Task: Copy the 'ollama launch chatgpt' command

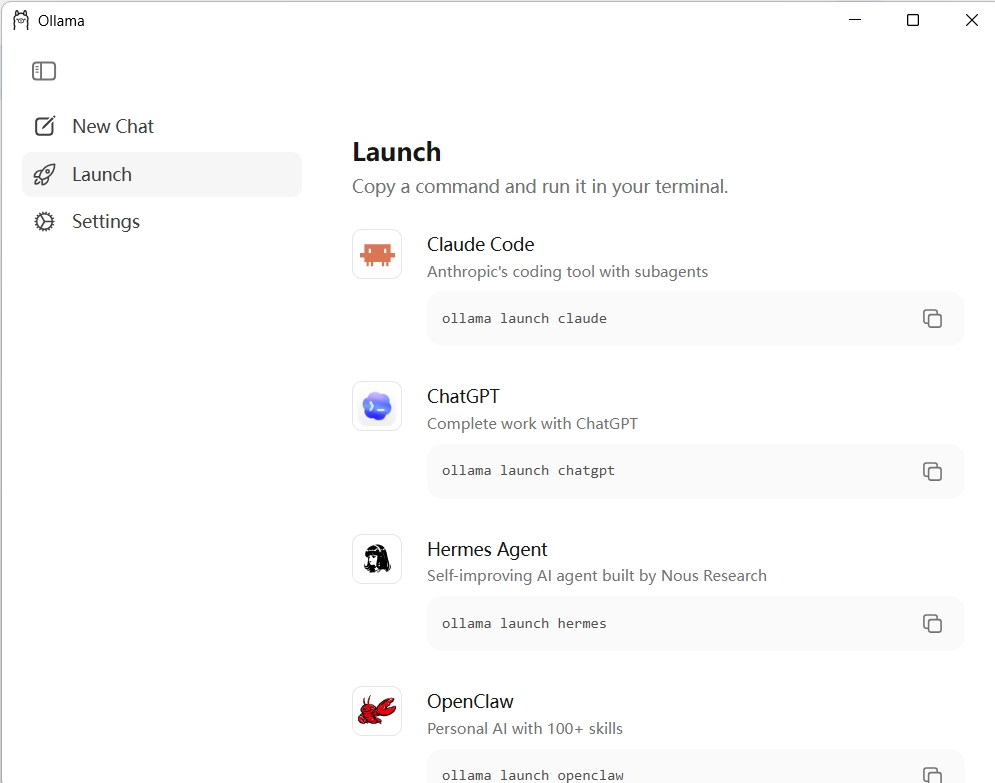Action: click(x=932, y=471)
